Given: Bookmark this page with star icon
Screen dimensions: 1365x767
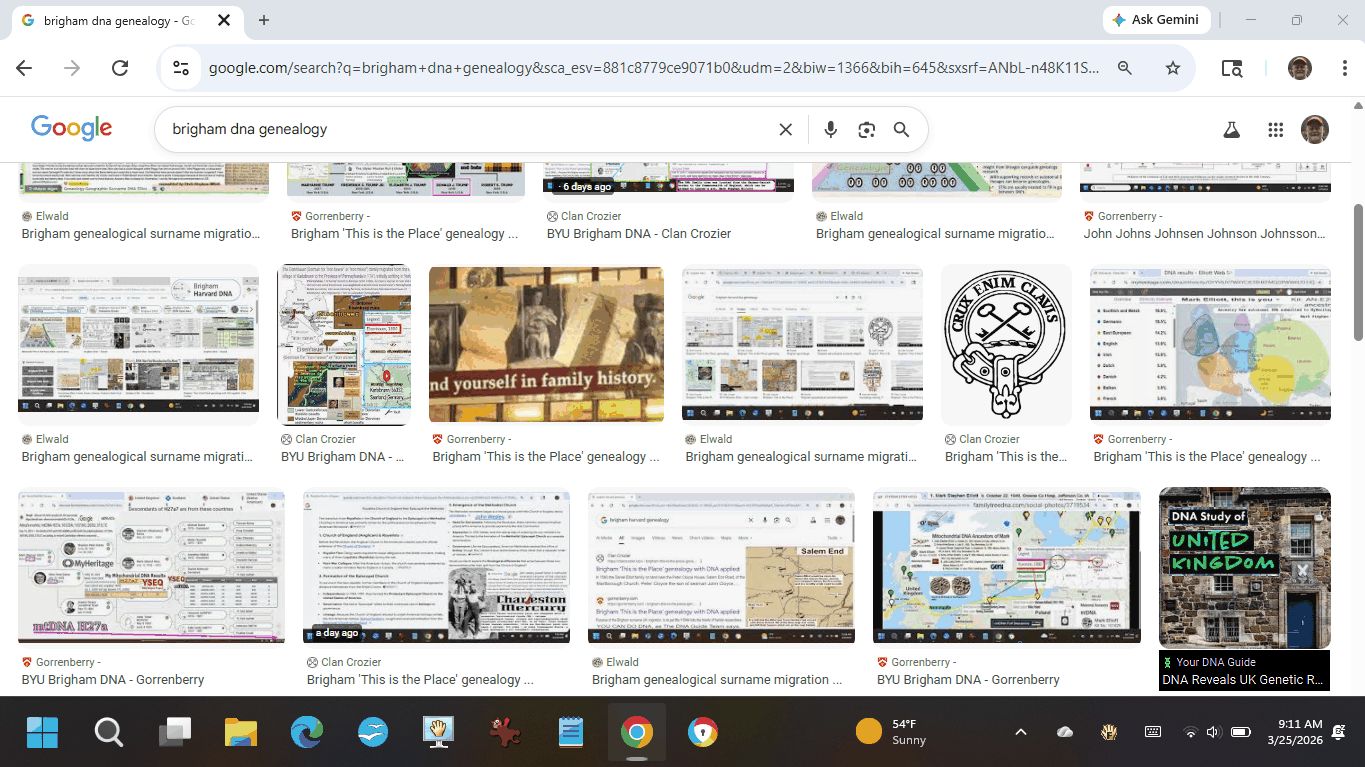Looking at the screenshot, I should tap(1173, 68).
